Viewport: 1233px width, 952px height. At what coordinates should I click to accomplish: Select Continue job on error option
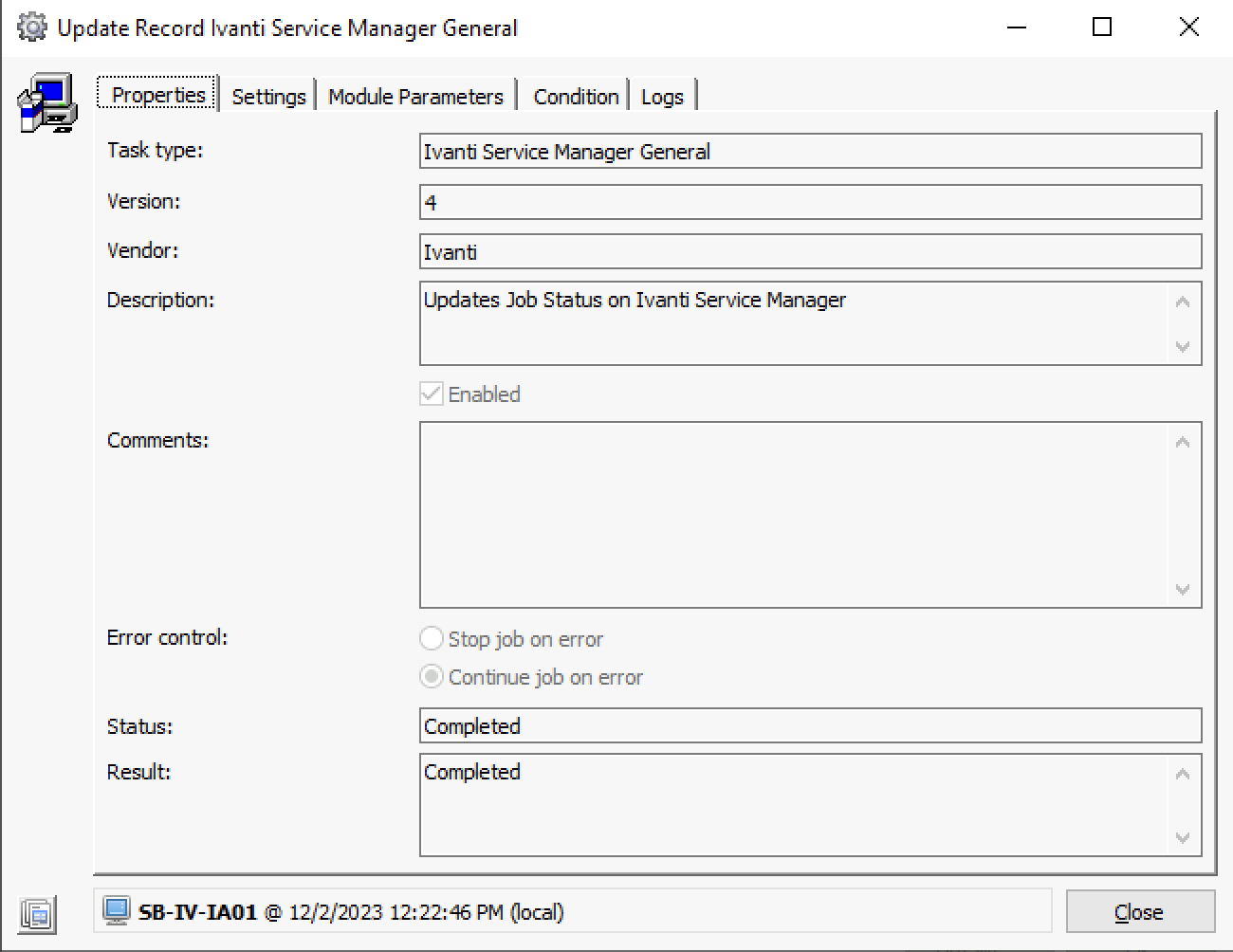(x=432, y=677)
